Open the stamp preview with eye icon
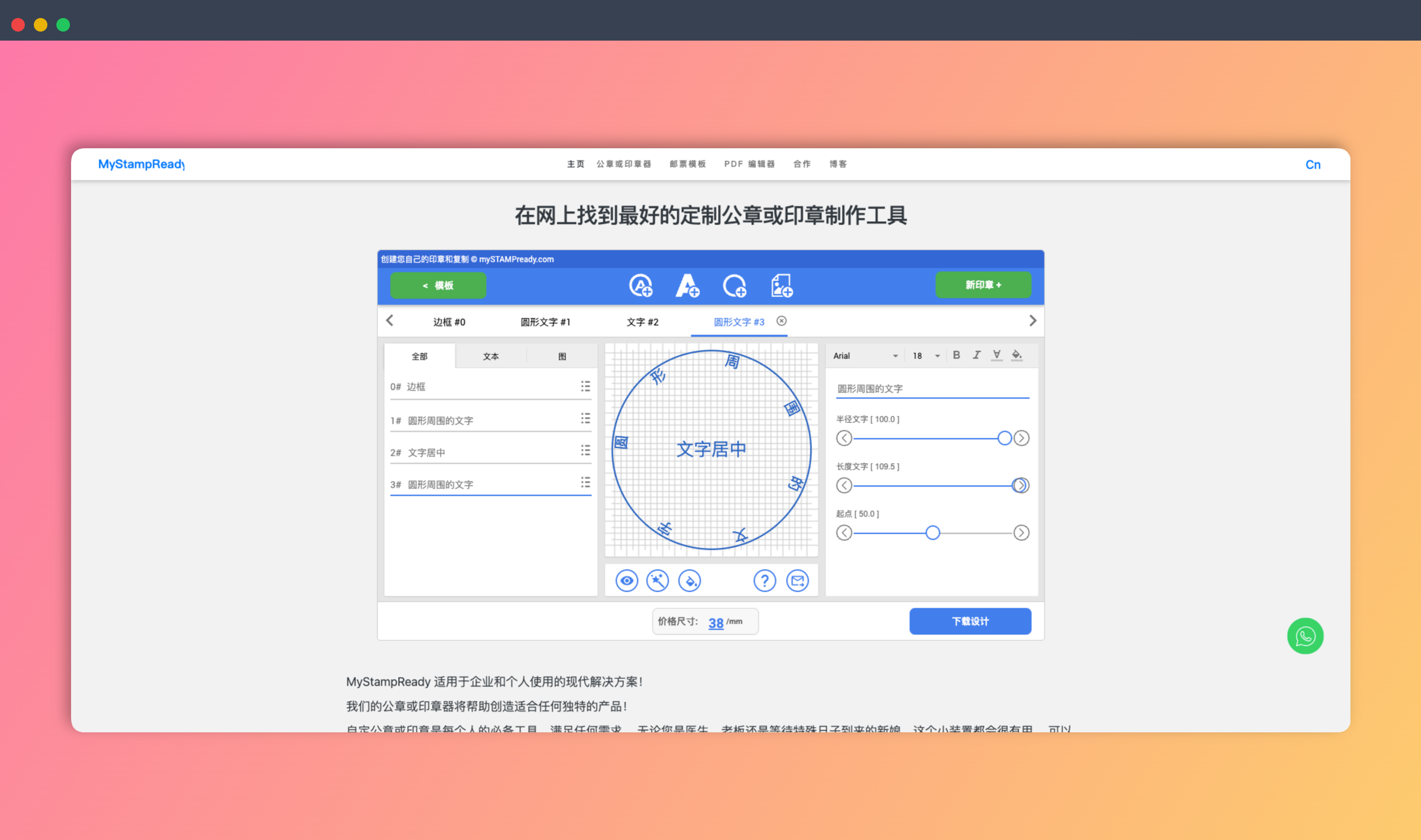Screen dimensions: 1421x840 pyautogui.click(x=626, y=580)
